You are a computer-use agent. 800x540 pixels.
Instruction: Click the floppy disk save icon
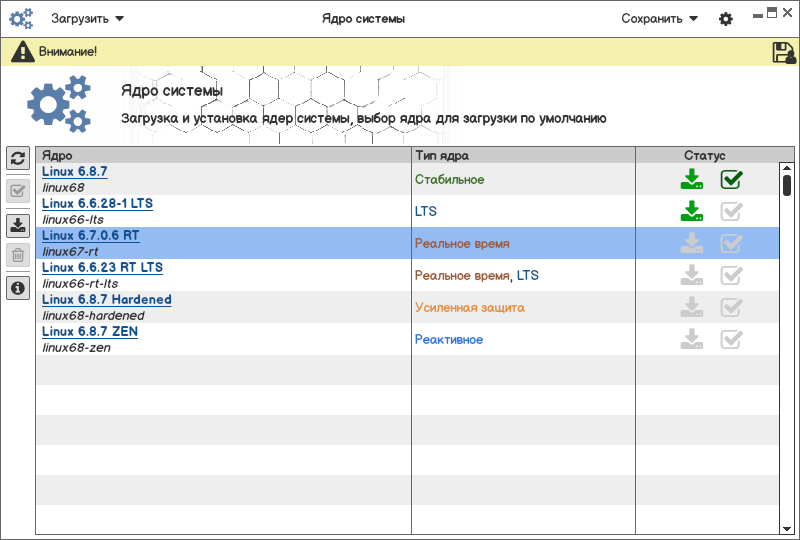tap(783, 52)
